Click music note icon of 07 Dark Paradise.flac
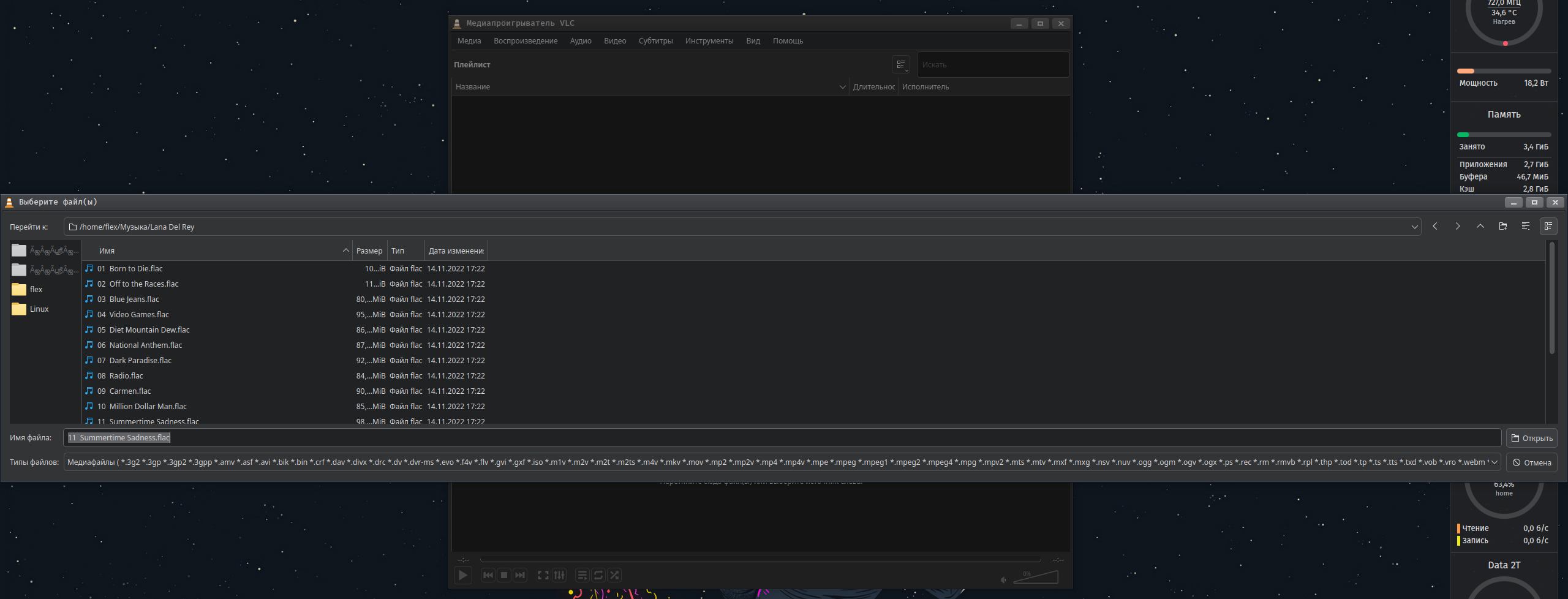 (89, 360)
